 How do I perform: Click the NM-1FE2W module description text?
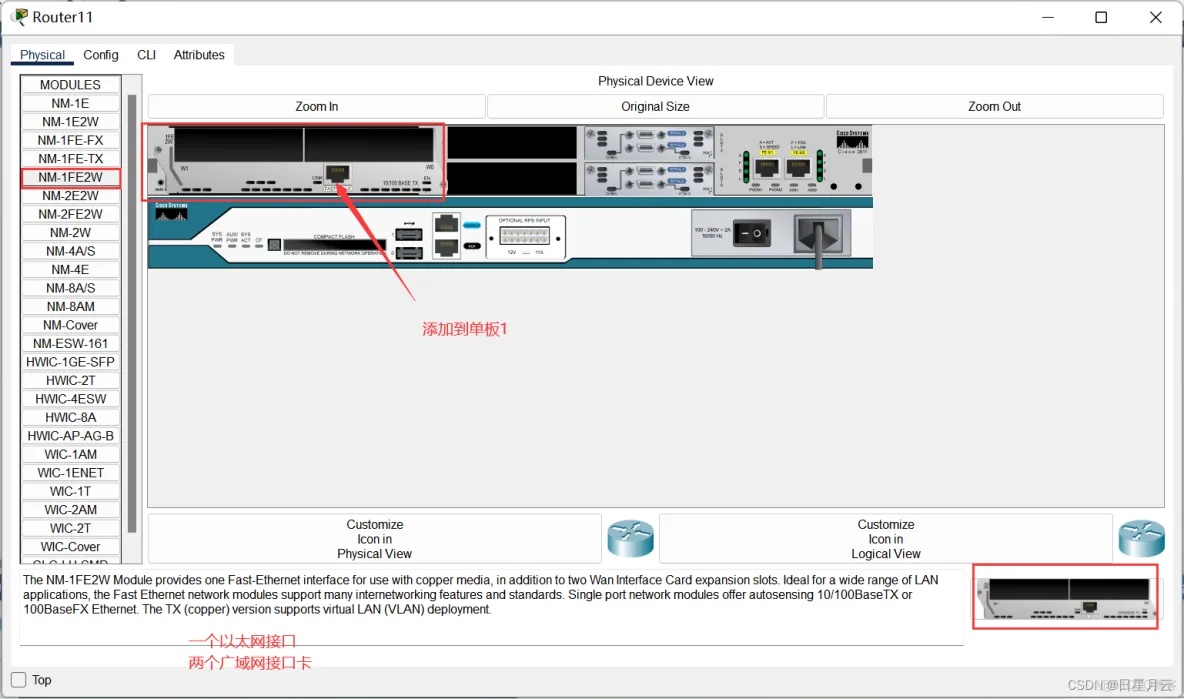pyautogui.click(x=480, y=595)
